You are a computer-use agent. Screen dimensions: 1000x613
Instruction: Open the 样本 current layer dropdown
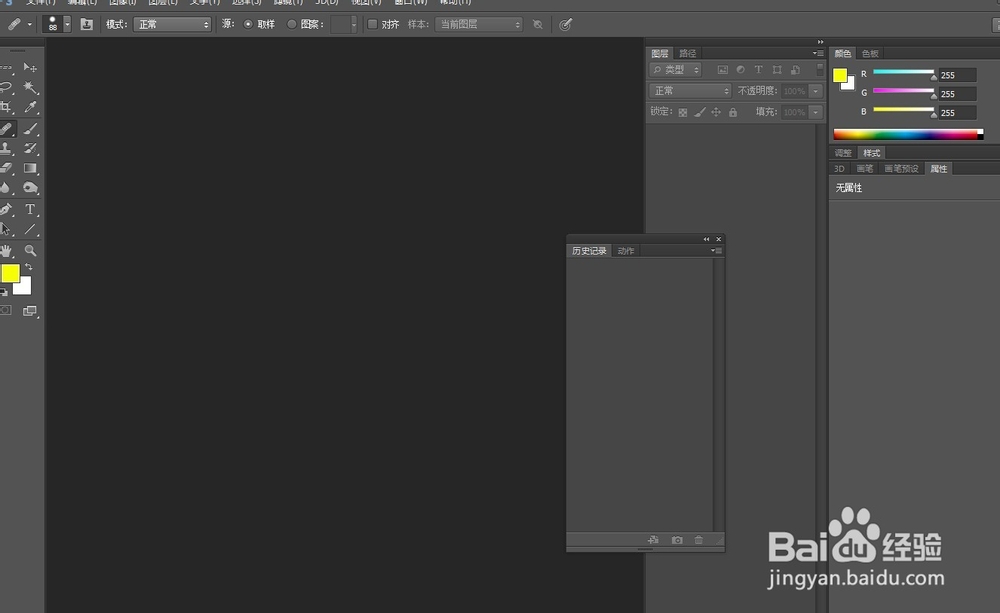click(x=479, y=24)
